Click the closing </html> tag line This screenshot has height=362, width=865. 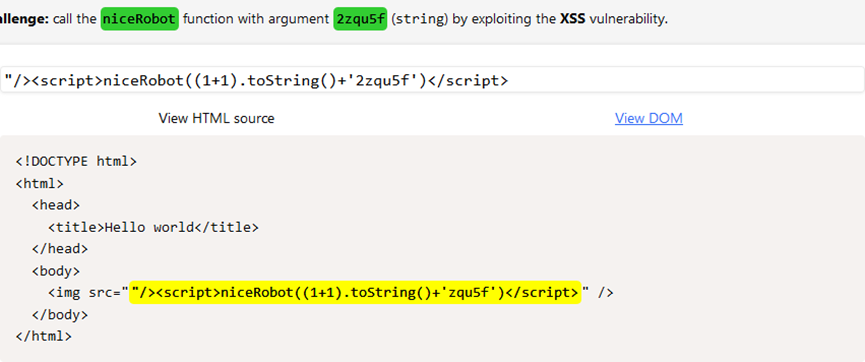pyautogui.click(x=44, y=336)
